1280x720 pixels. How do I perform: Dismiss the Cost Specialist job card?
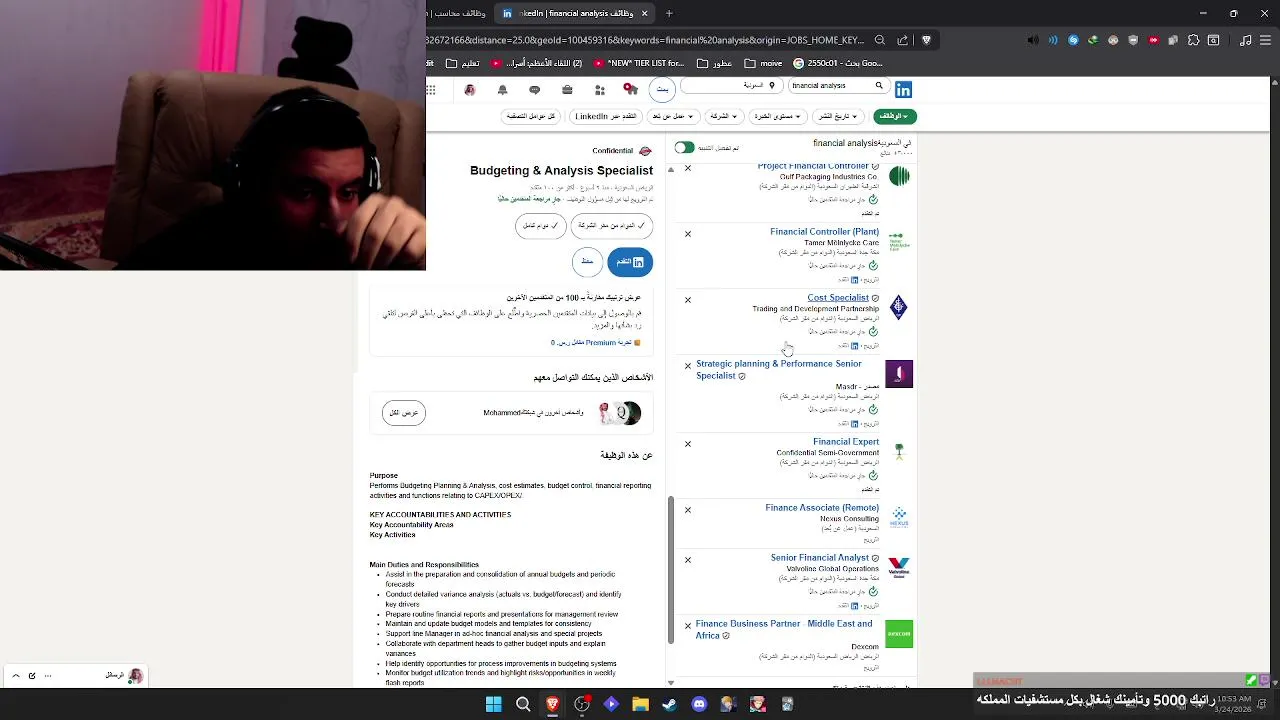click(688, 300)
